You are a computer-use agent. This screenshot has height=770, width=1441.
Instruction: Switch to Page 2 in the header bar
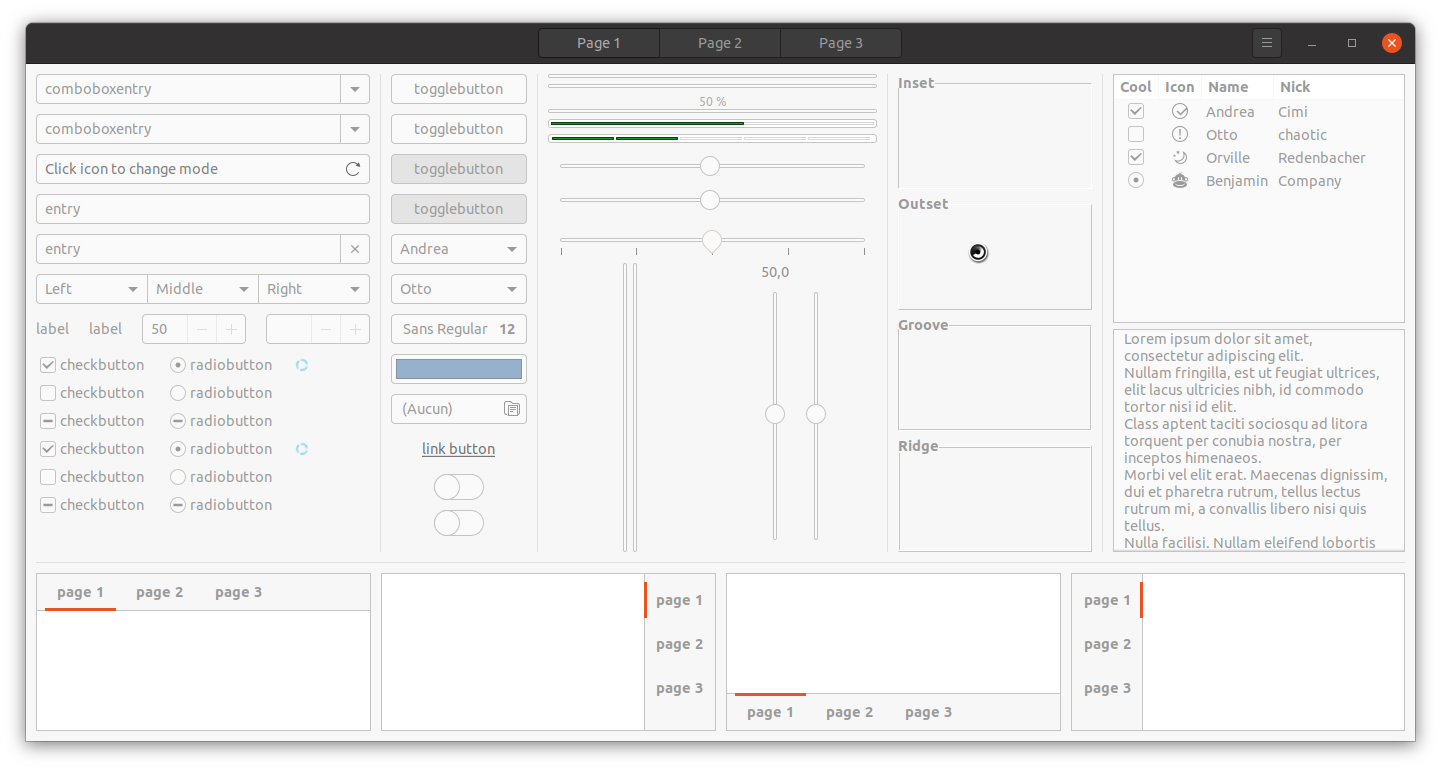coord(720,43)
